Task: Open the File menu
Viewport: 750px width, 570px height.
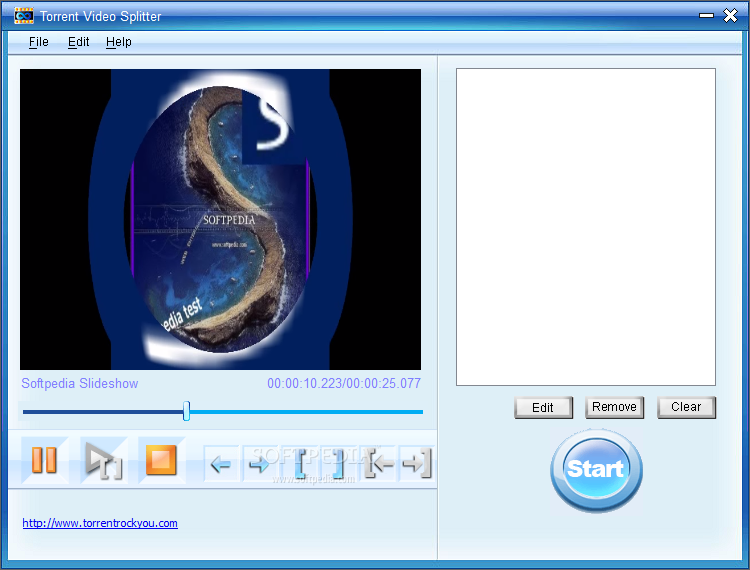Action: tap(38, 42)
